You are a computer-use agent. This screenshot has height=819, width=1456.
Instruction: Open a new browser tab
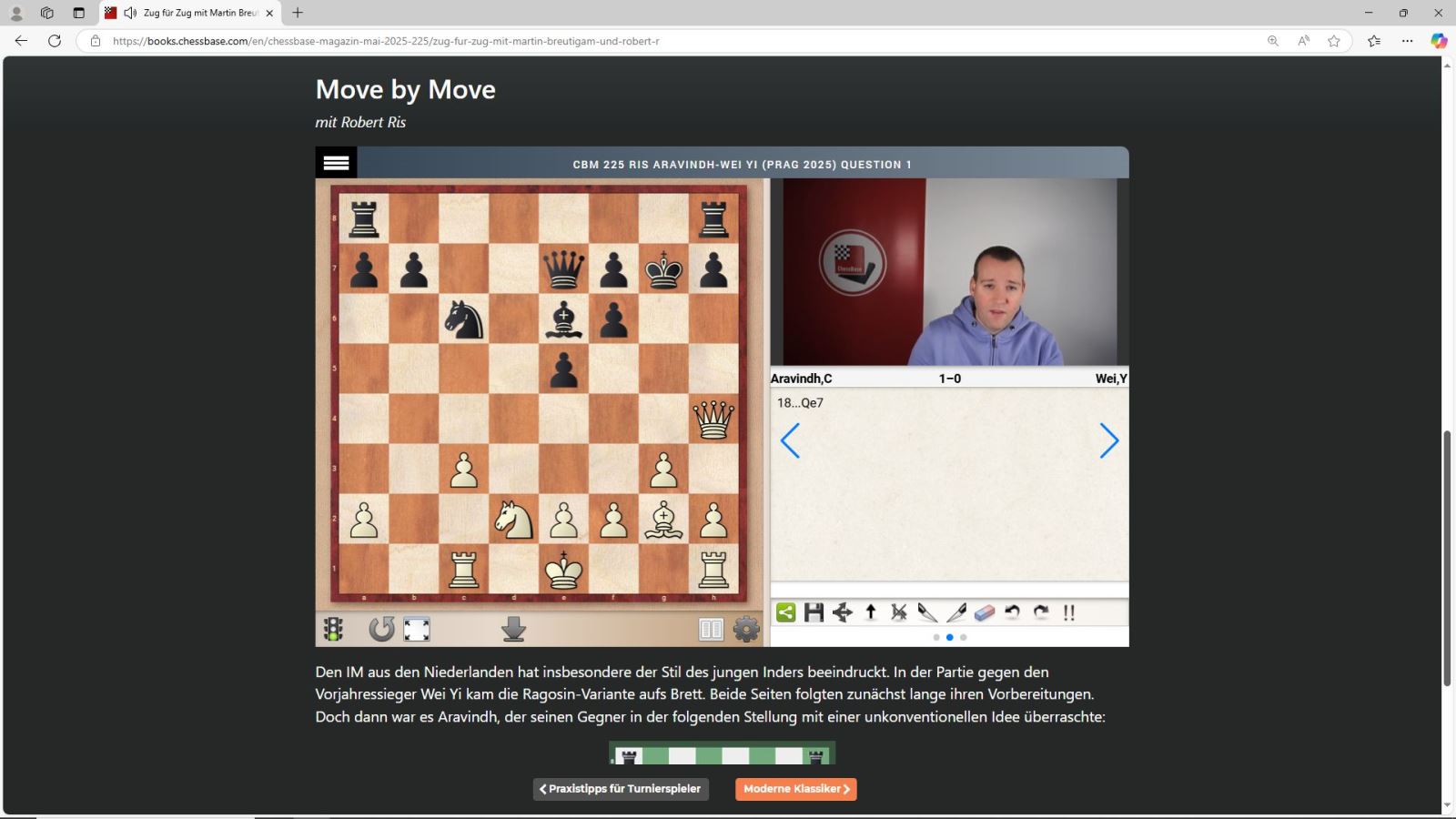click(298, 13)
